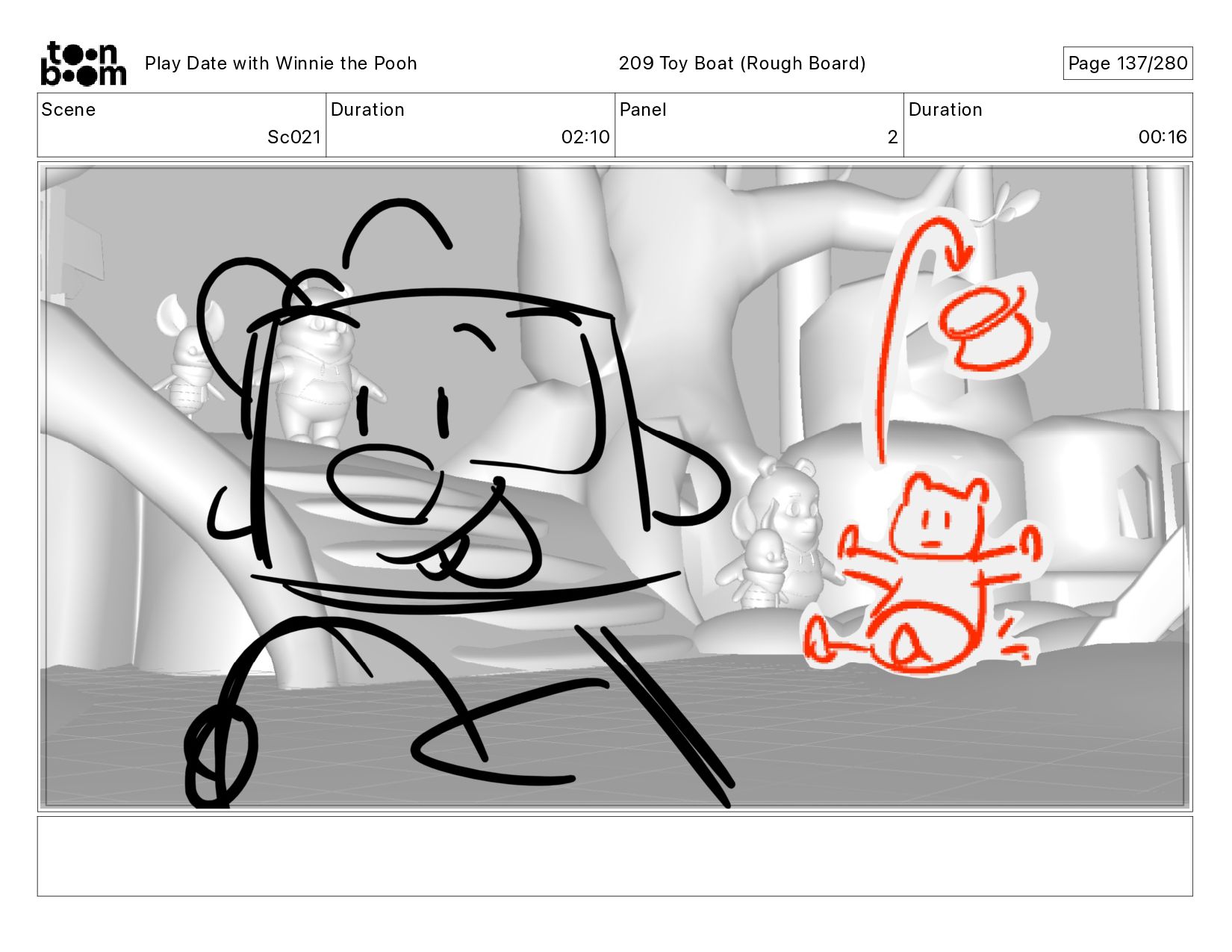Click the empty notes box below the panel
Viewport: 1232px width, 952px height.
point(615,856)
